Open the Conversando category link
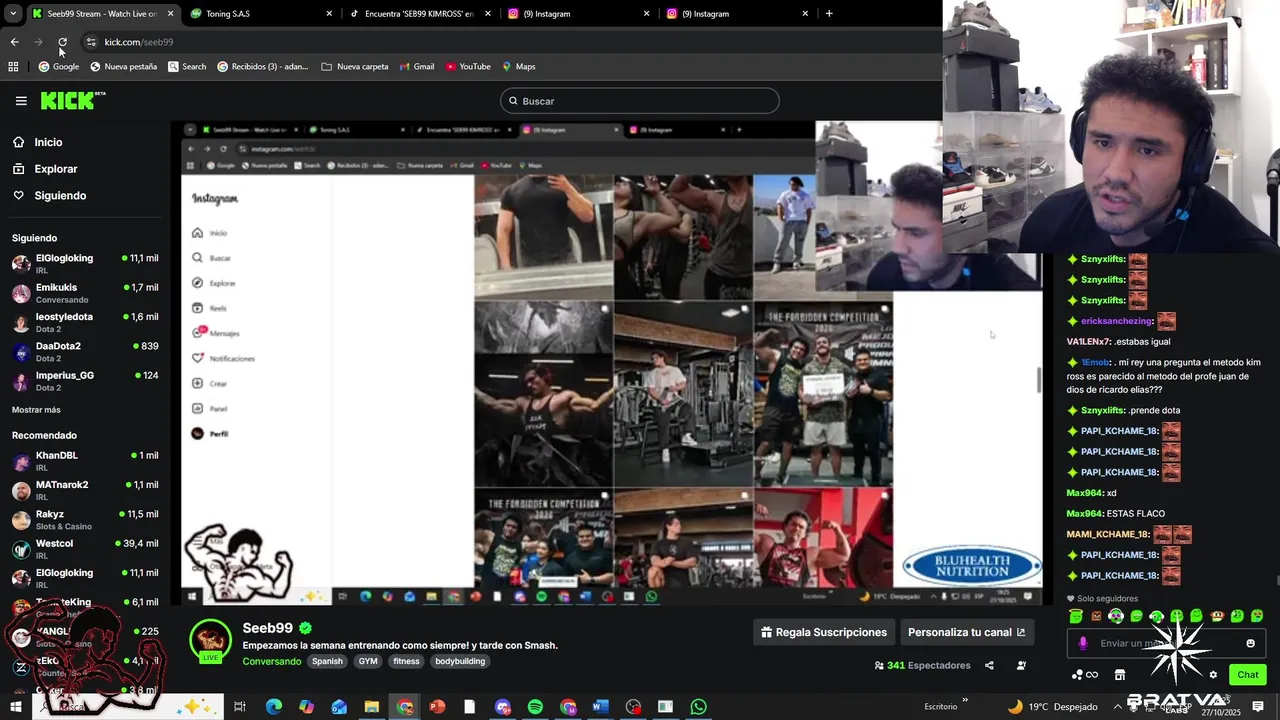 click(x=271, y=662)
